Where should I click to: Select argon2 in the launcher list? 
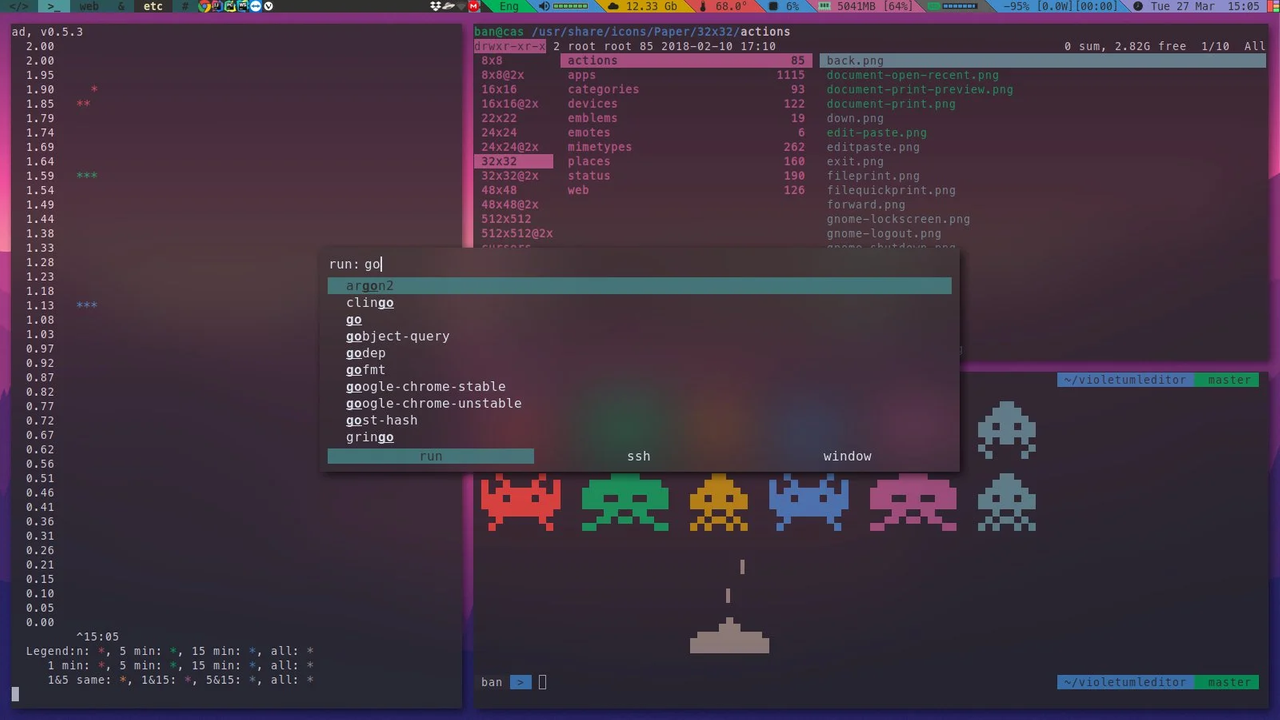coord(640,286)
